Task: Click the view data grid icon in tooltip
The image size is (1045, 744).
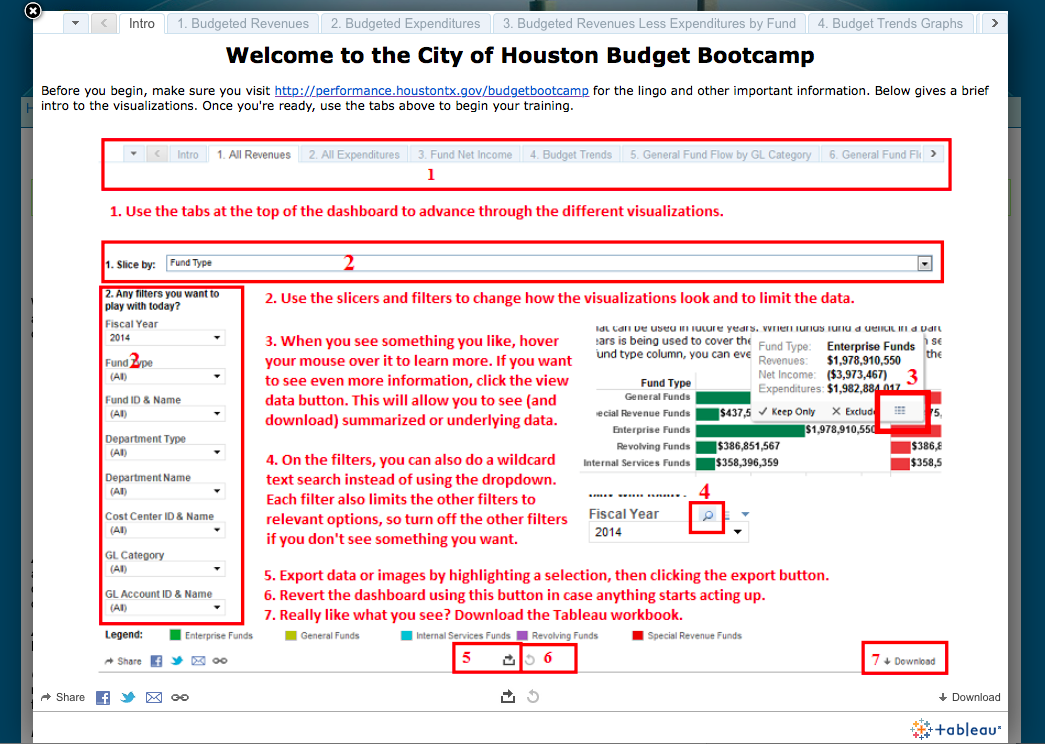Action: tap(900, 411)
